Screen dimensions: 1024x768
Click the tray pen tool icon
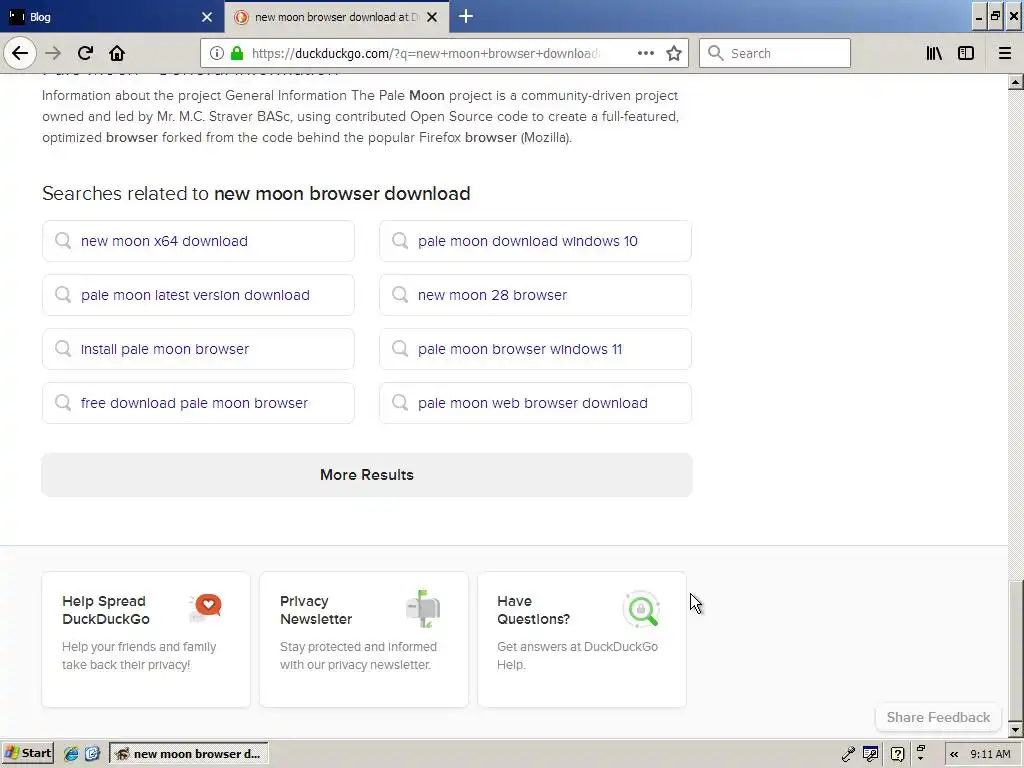(x=848, y=754)
